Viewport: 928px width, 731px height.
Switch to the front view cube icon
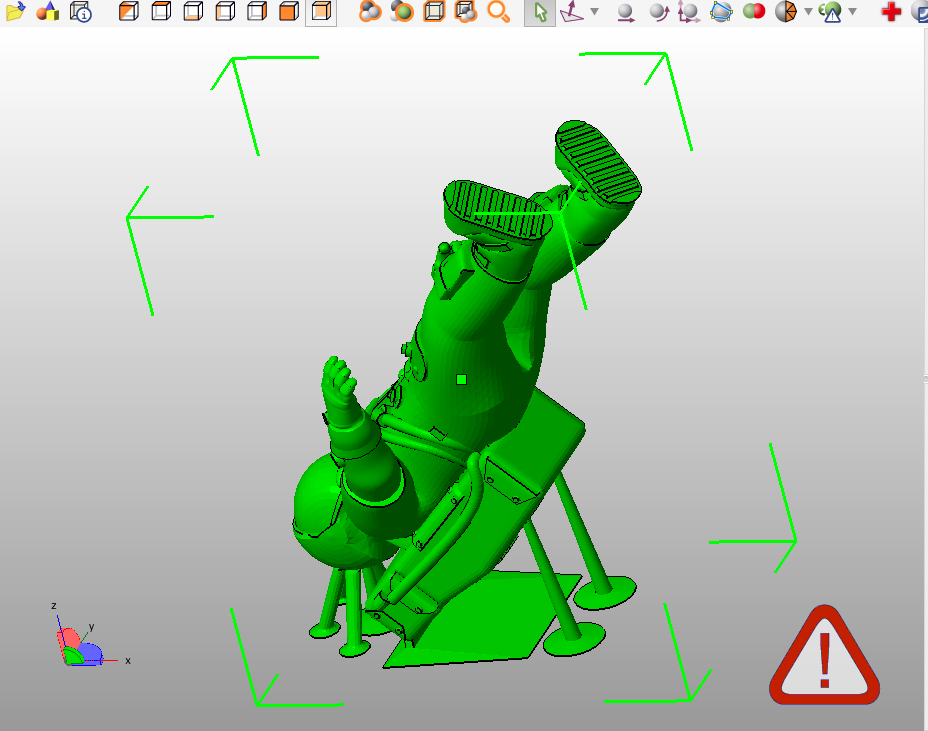pyautogui.click(x=289, y=11)
